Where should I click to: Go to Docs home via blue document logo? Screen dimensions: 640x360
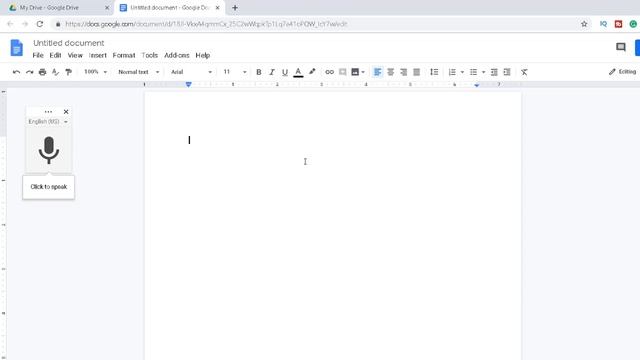[x=17, y=48]
